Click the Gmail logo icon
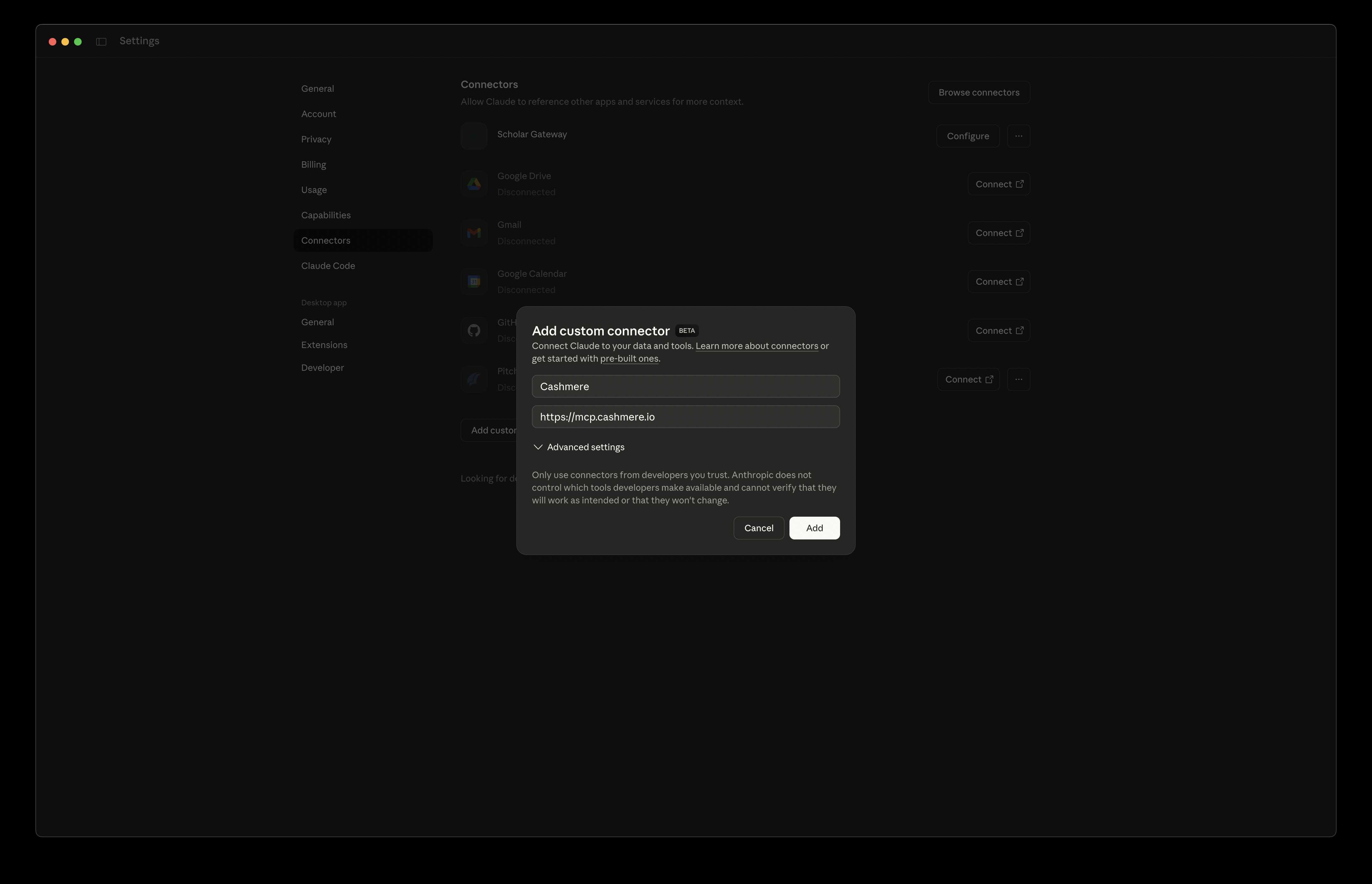 coord(474,233)
